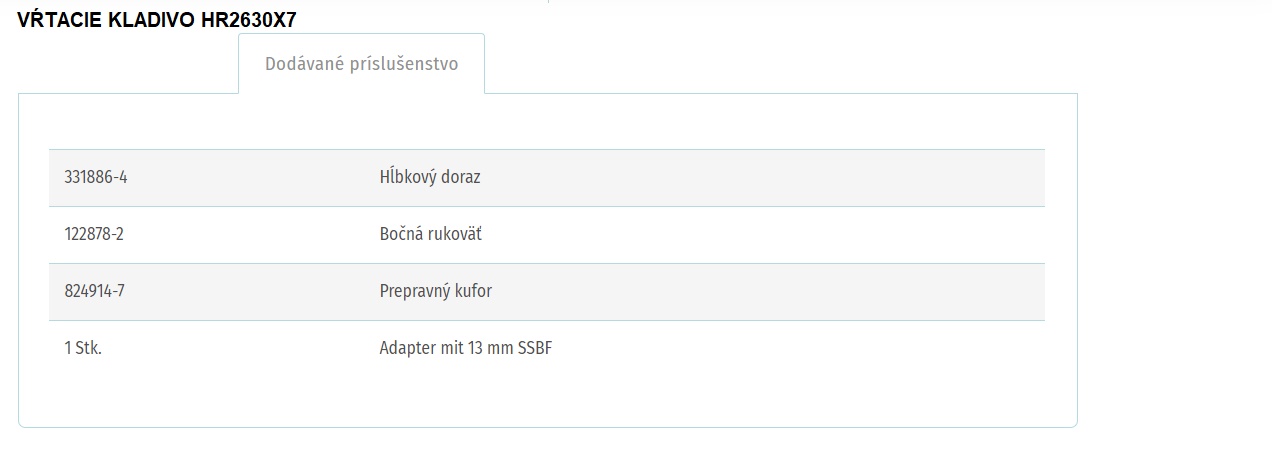This screenshot has width=1272, height=472.
Task: Select part number 331886-4
Action: [96, 177]
